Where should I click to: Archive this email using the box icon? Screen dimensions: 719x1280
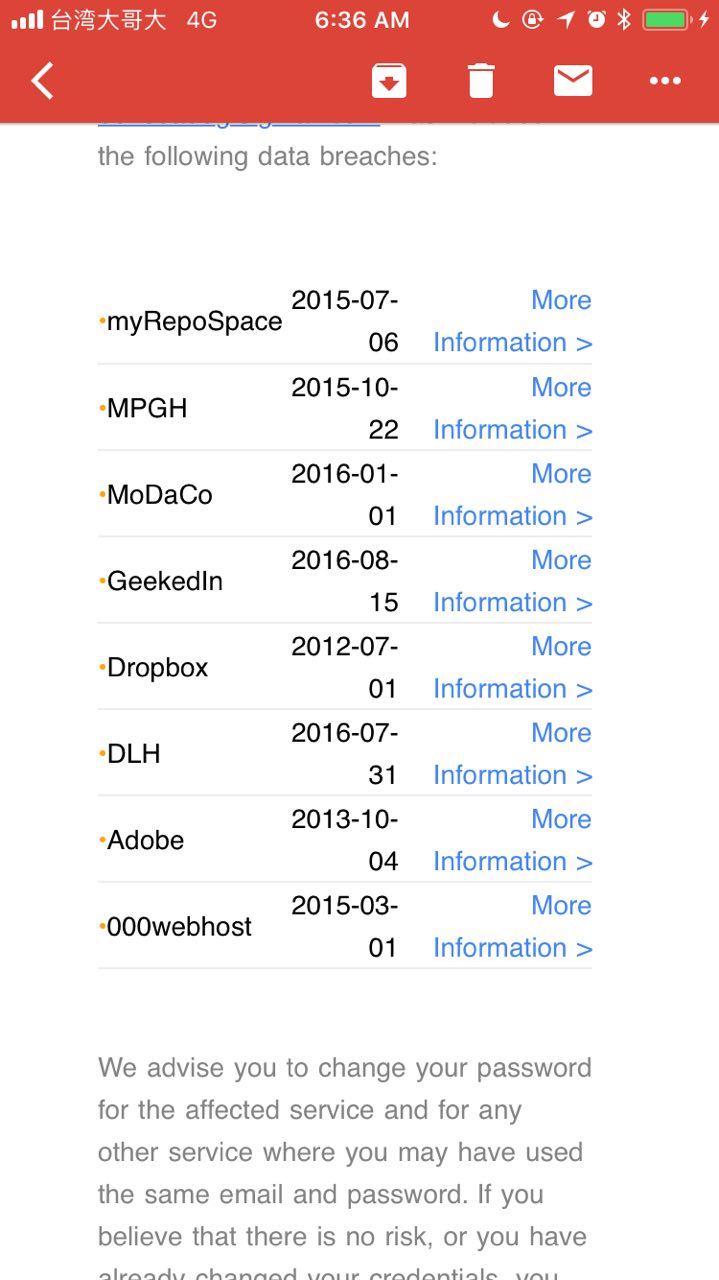(x=389, y=81)
